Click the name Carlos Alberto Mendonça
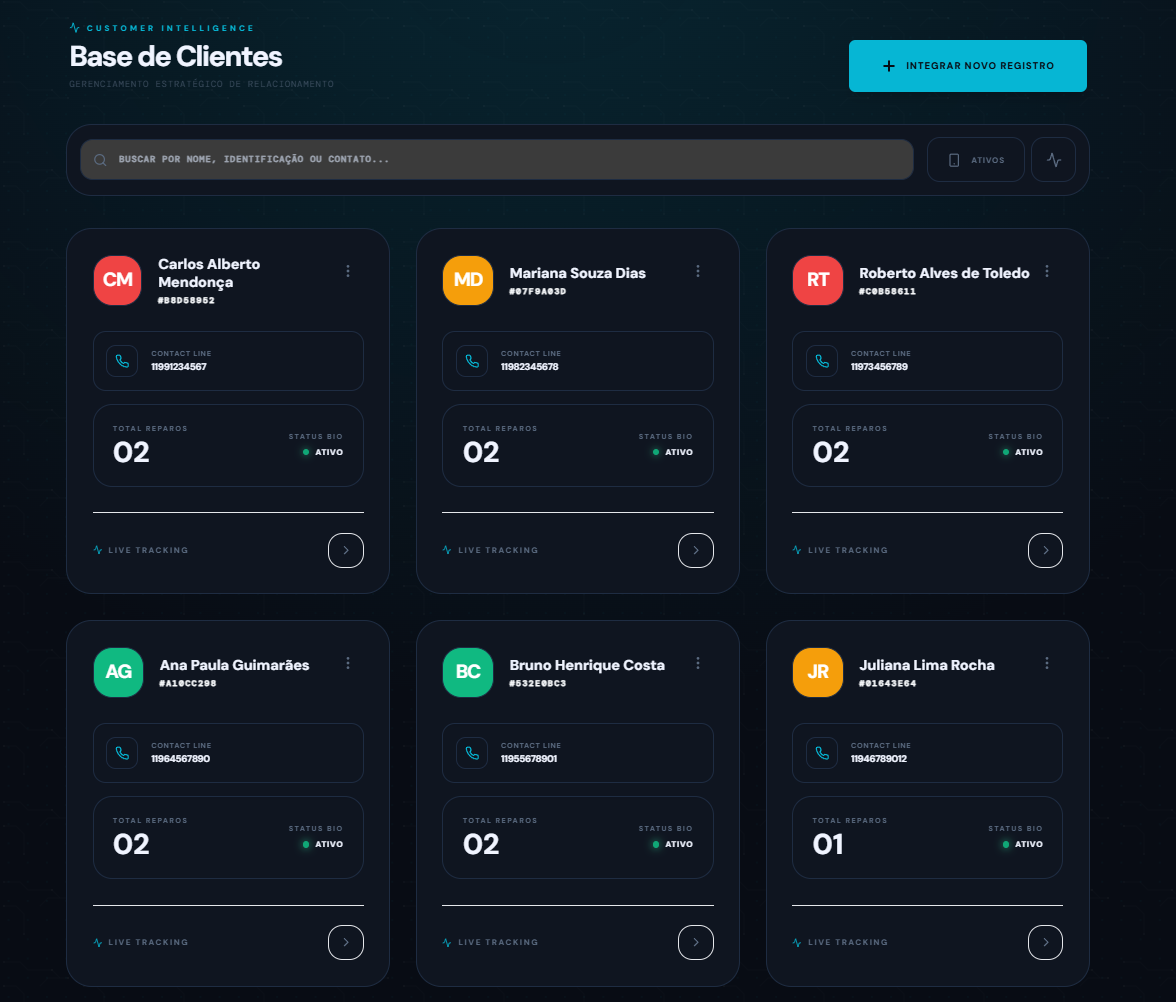The height and width of the screenshot is (1002, 1176). (x=209, y=273)
